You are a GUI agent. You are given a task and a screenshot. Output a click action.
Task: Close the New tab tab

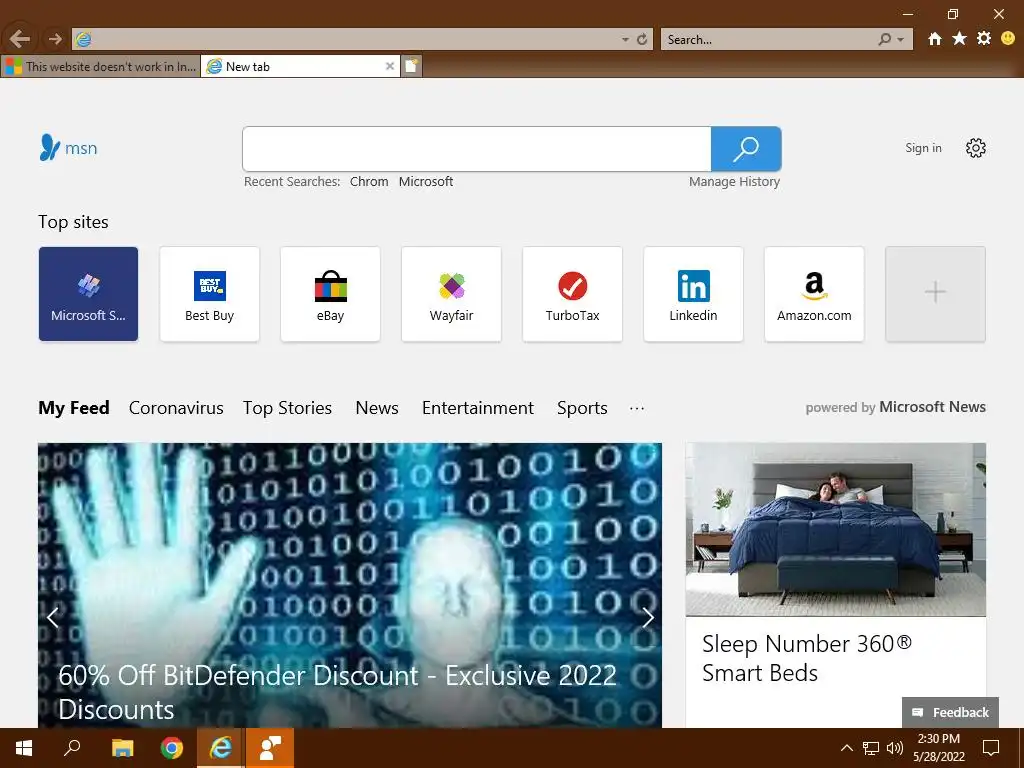click(390, 66)
